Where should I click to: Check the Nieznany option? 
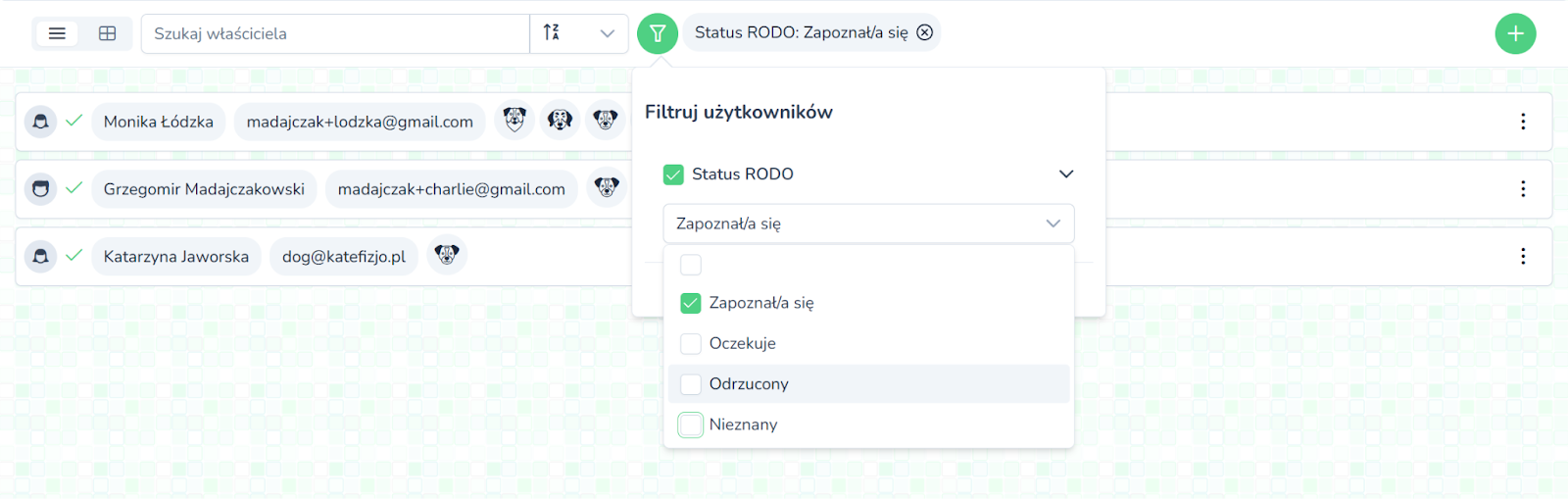(x=691, y=424)
